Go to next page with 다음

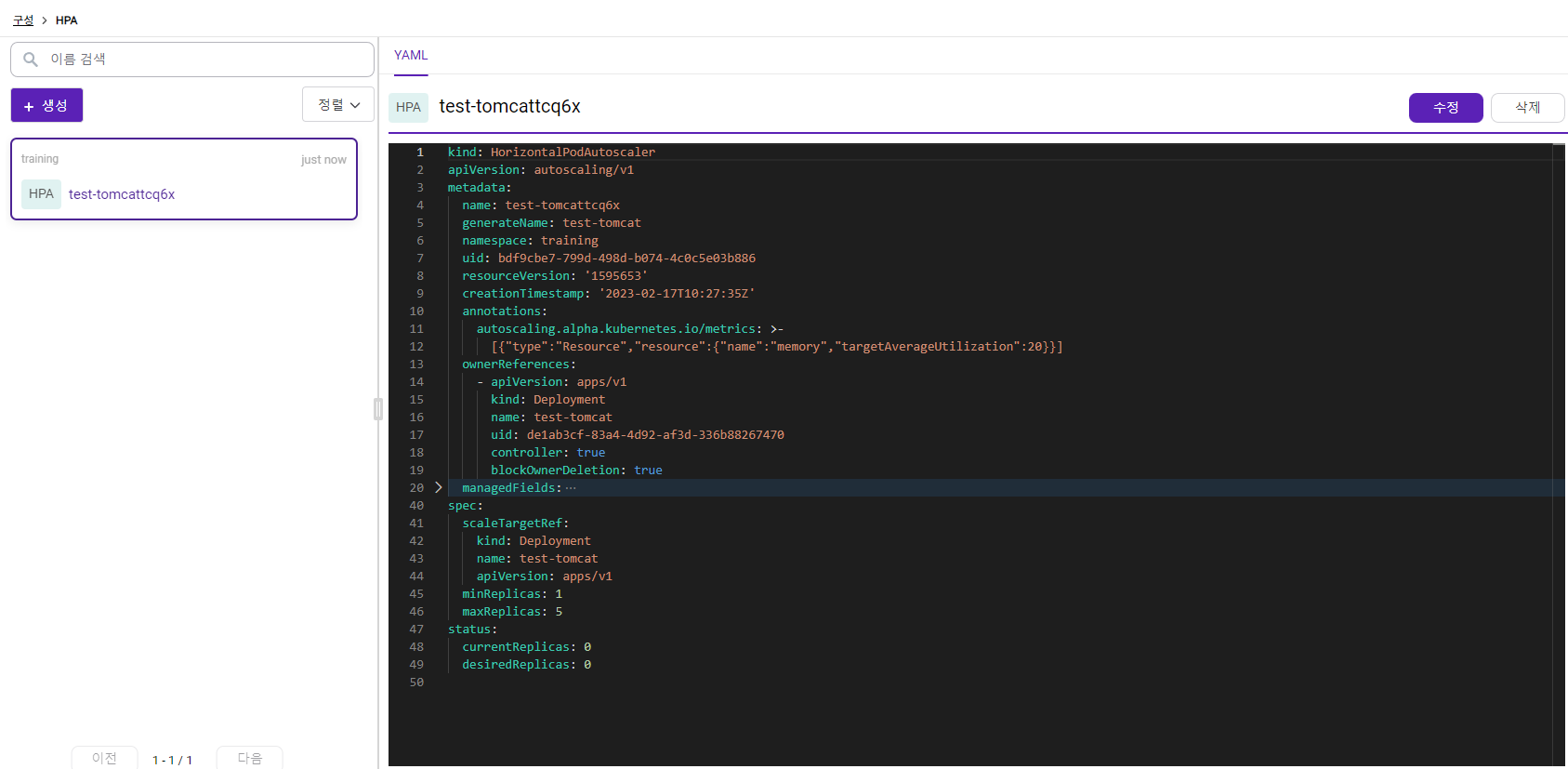pyautogui.click(x=249, y=758)
